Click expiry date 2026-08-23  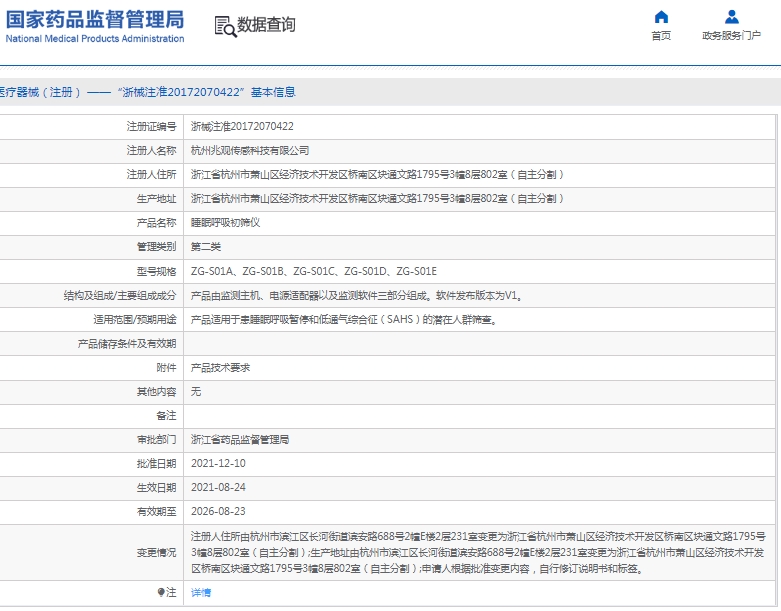(218, 511)
